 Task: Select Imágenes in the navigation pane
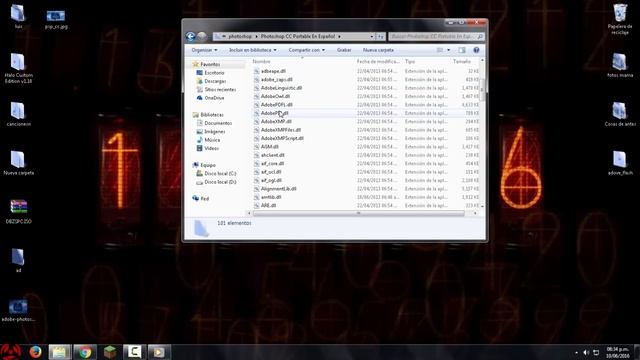tap(211, 131)
